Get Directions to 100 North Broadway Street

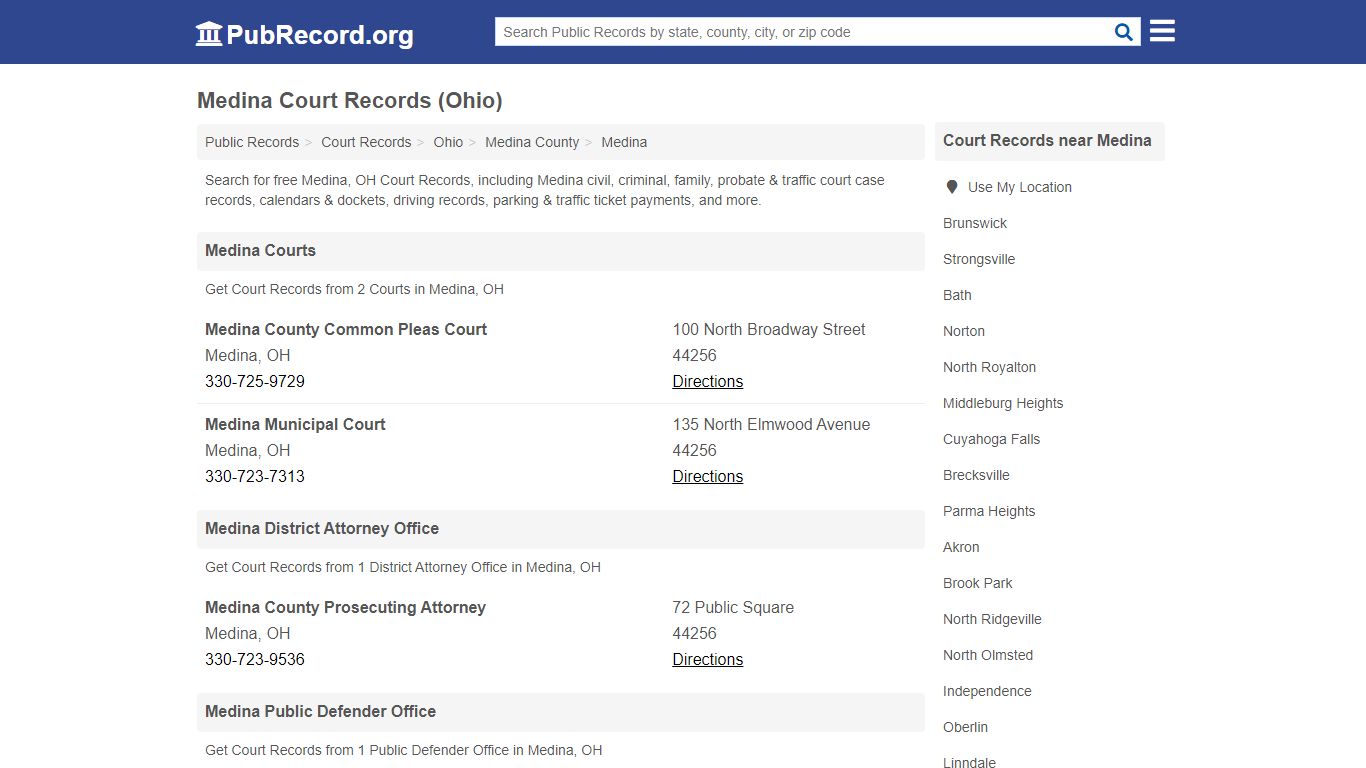(x=708, y=381)
